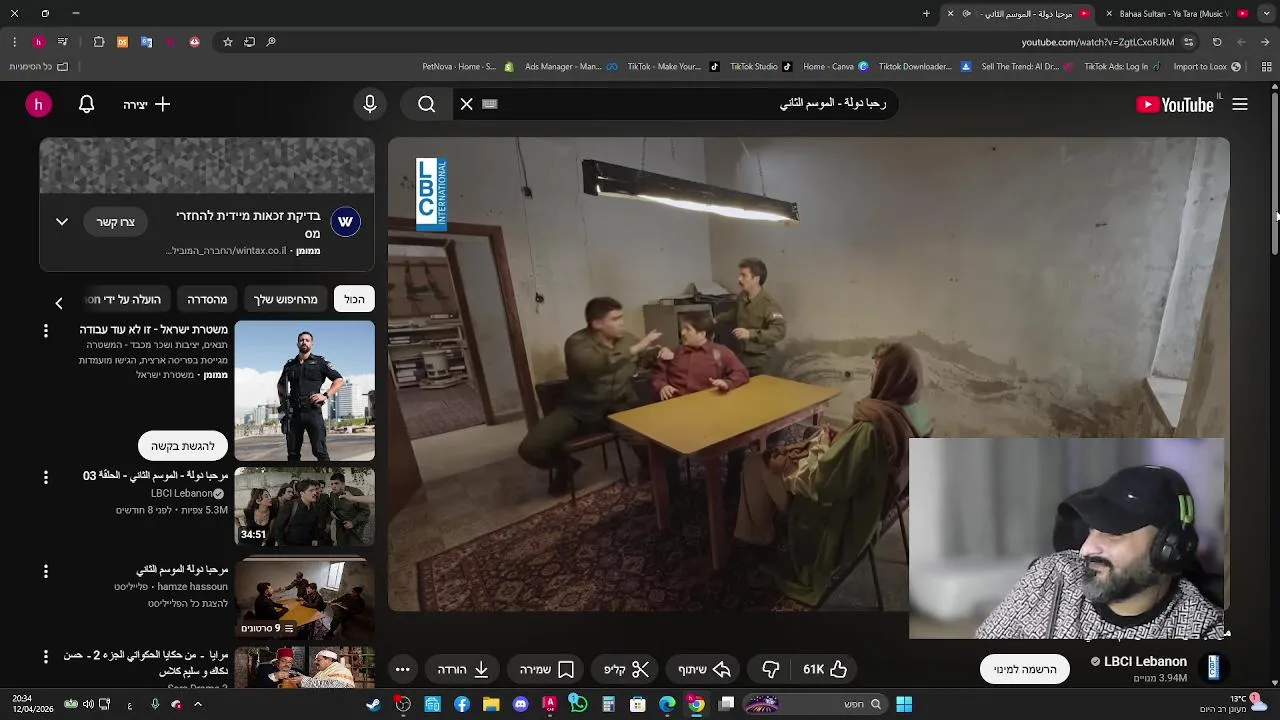Bookmark this page with star
This screenshot has width=1280, height=720.
[228, 42]
